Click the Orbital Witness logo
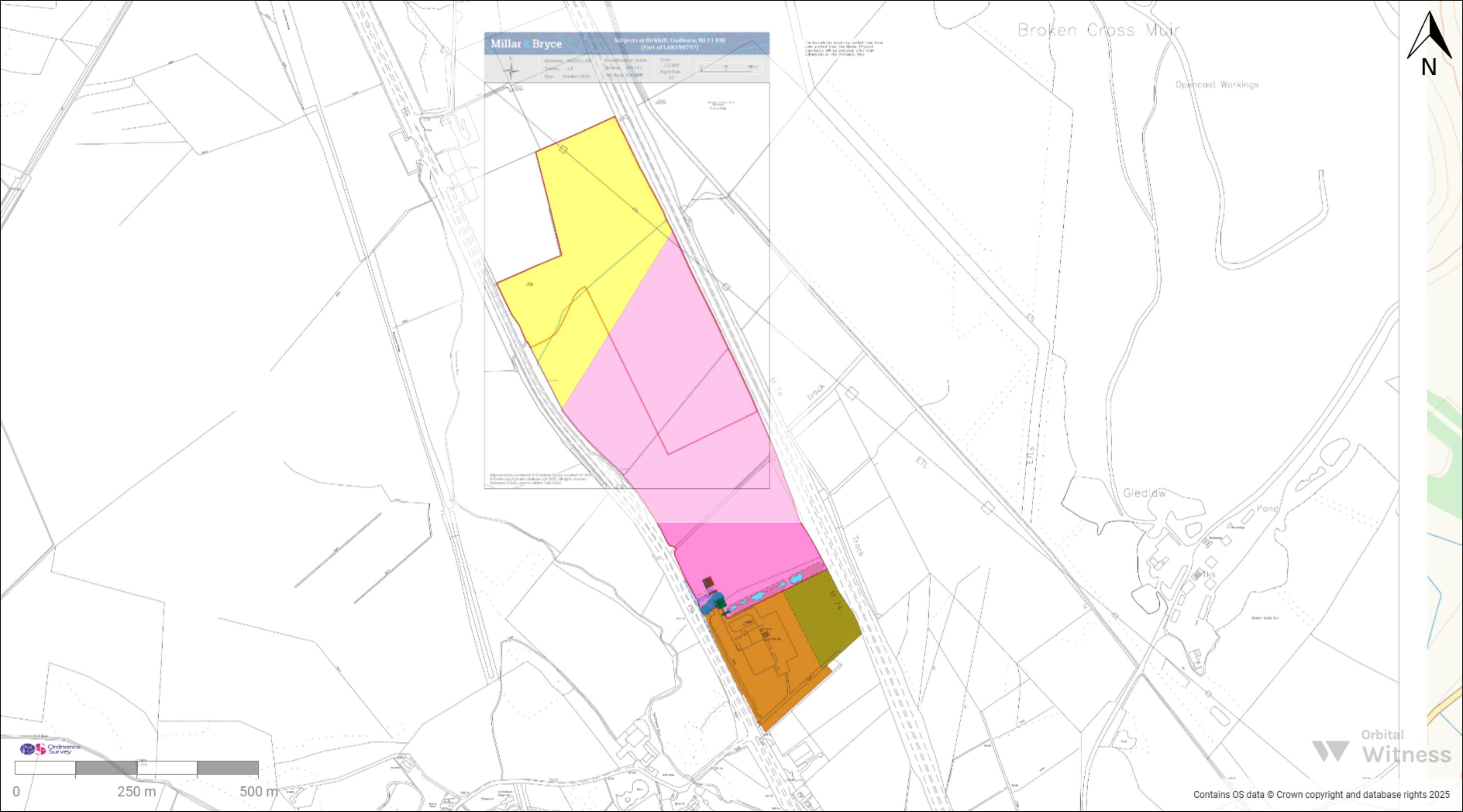 pyautogui.click(x=1381, y=747)
